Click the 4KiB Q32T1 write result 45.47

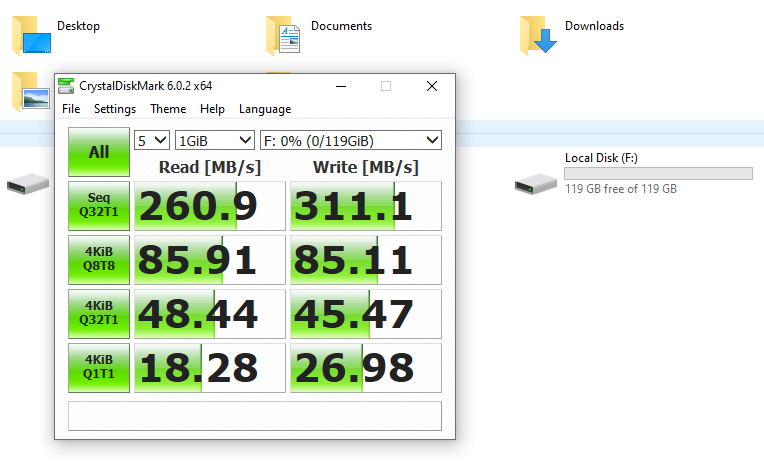[x=366, y=314]
